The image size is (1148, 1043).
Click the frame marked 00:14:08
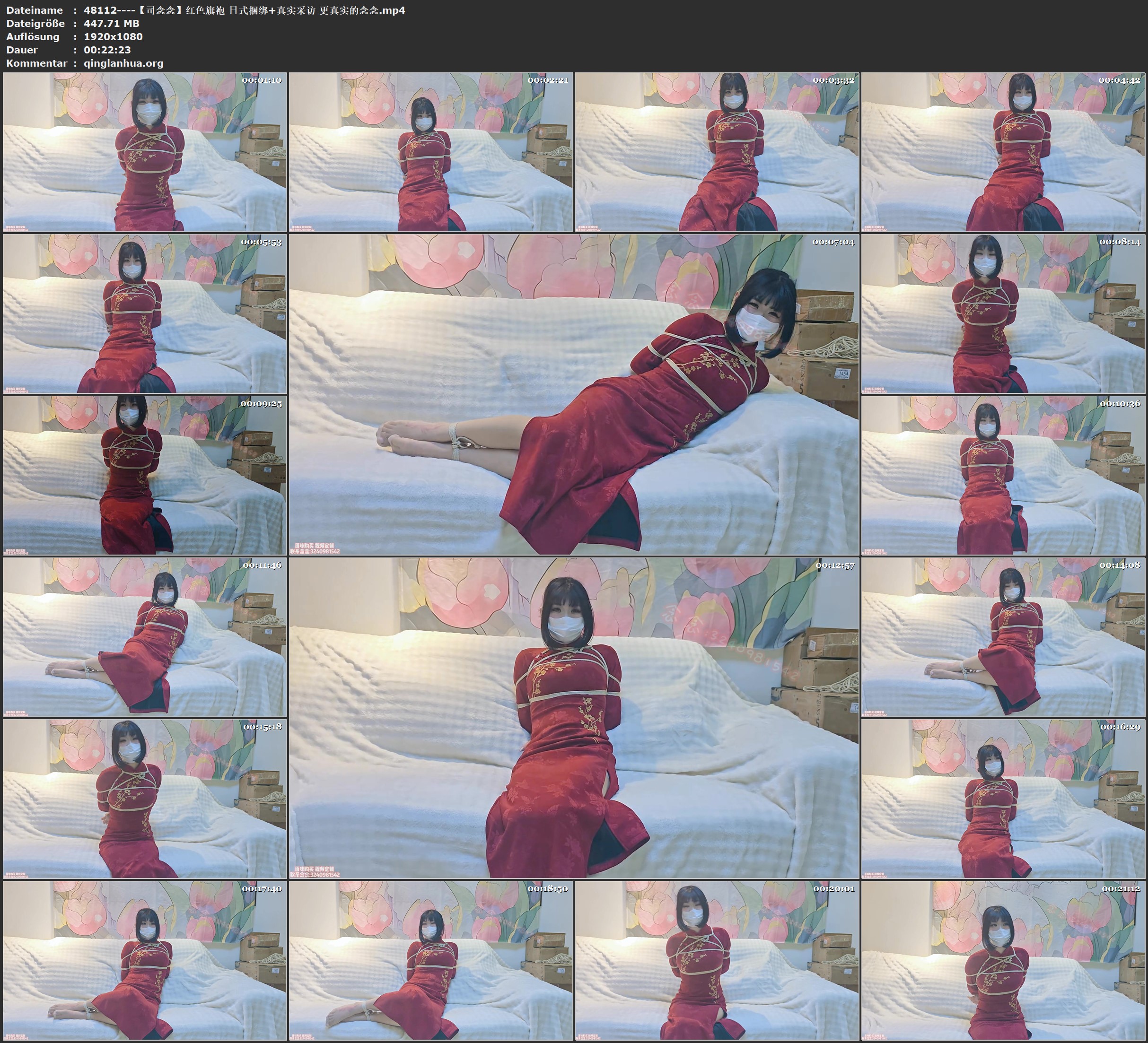pyautogui.click(x=1003, y=637)
